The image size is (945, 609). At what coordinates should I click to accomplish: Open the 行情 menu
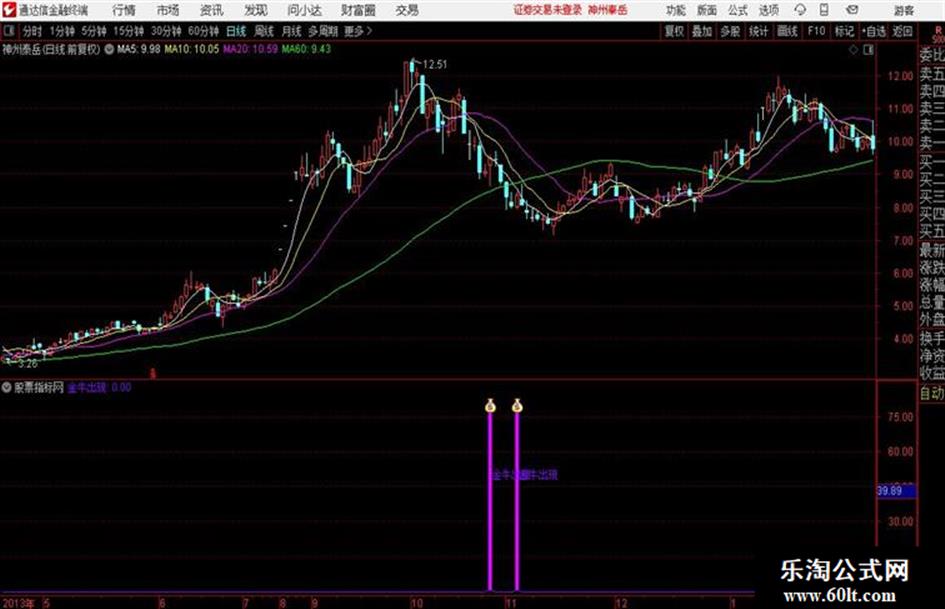(x=124, y=10)
